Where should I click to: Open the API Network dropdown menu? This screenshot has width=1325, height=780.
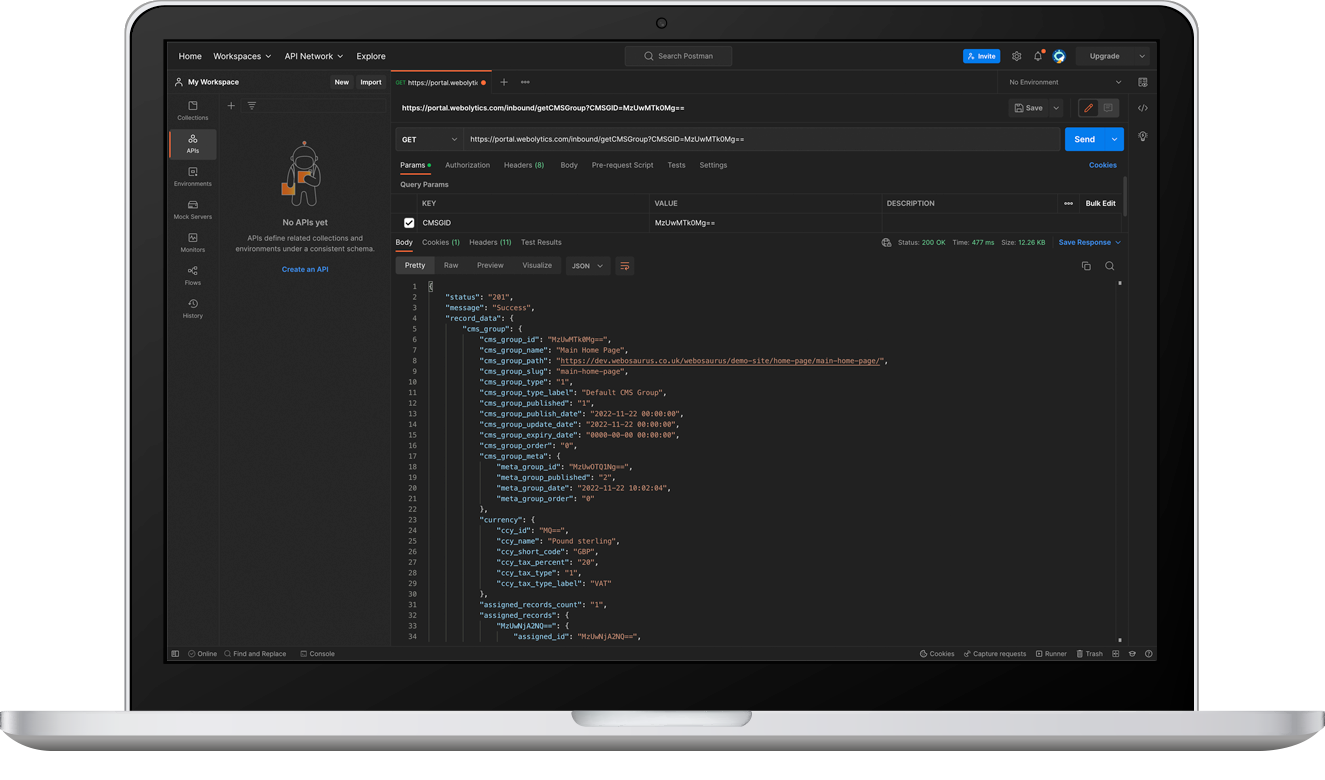[313, 56]
